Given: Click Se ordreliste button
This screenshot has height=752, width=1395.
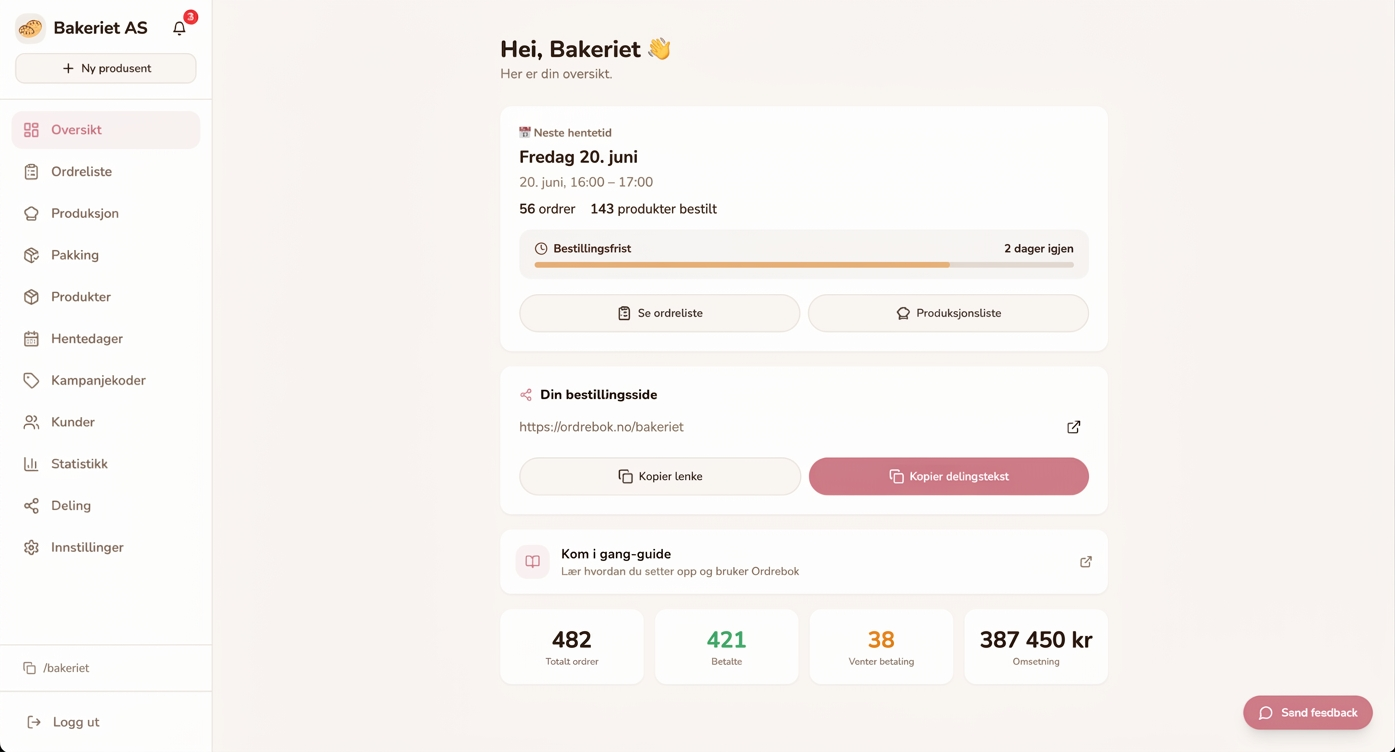Looking at the screenshot, I should point(660,313).
